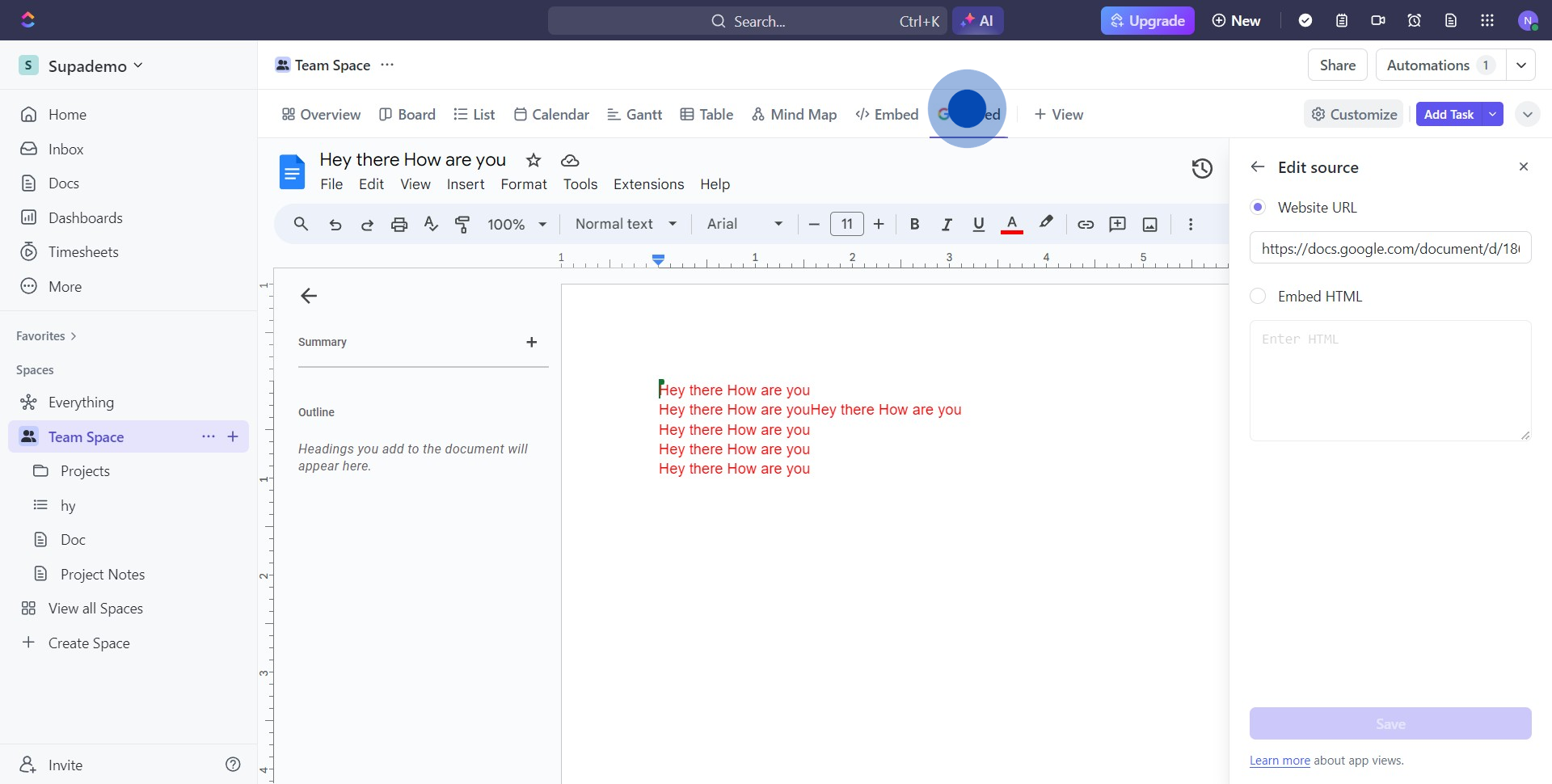Screen dimensions: 1552x784
Task: Click the paint format roller icon
Action: (462, 225)
